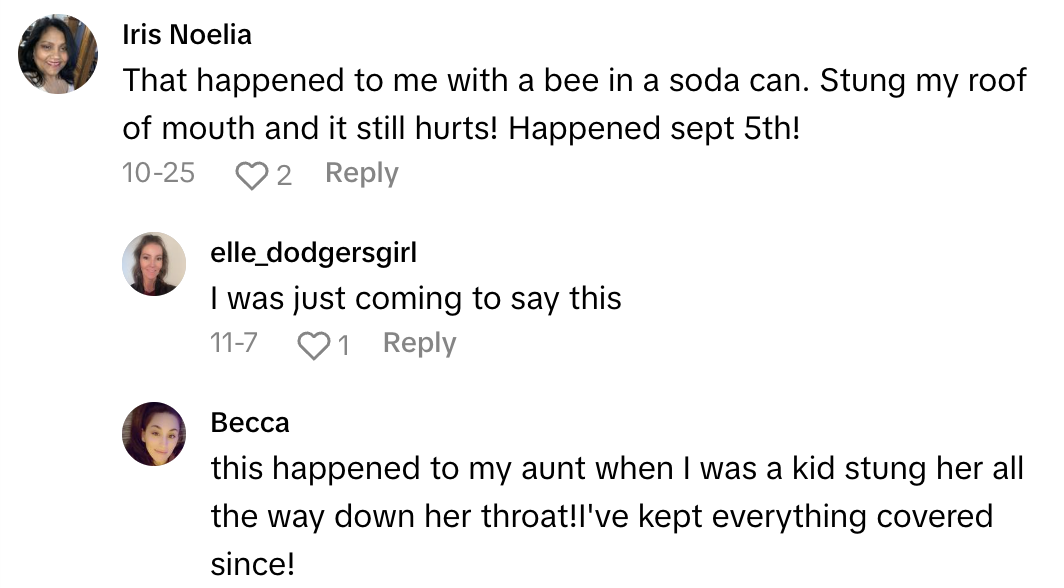Viewport: 1064px width, 588px height.
Task: Open Iris Noelia's profile picture
Action: point(58,54)
